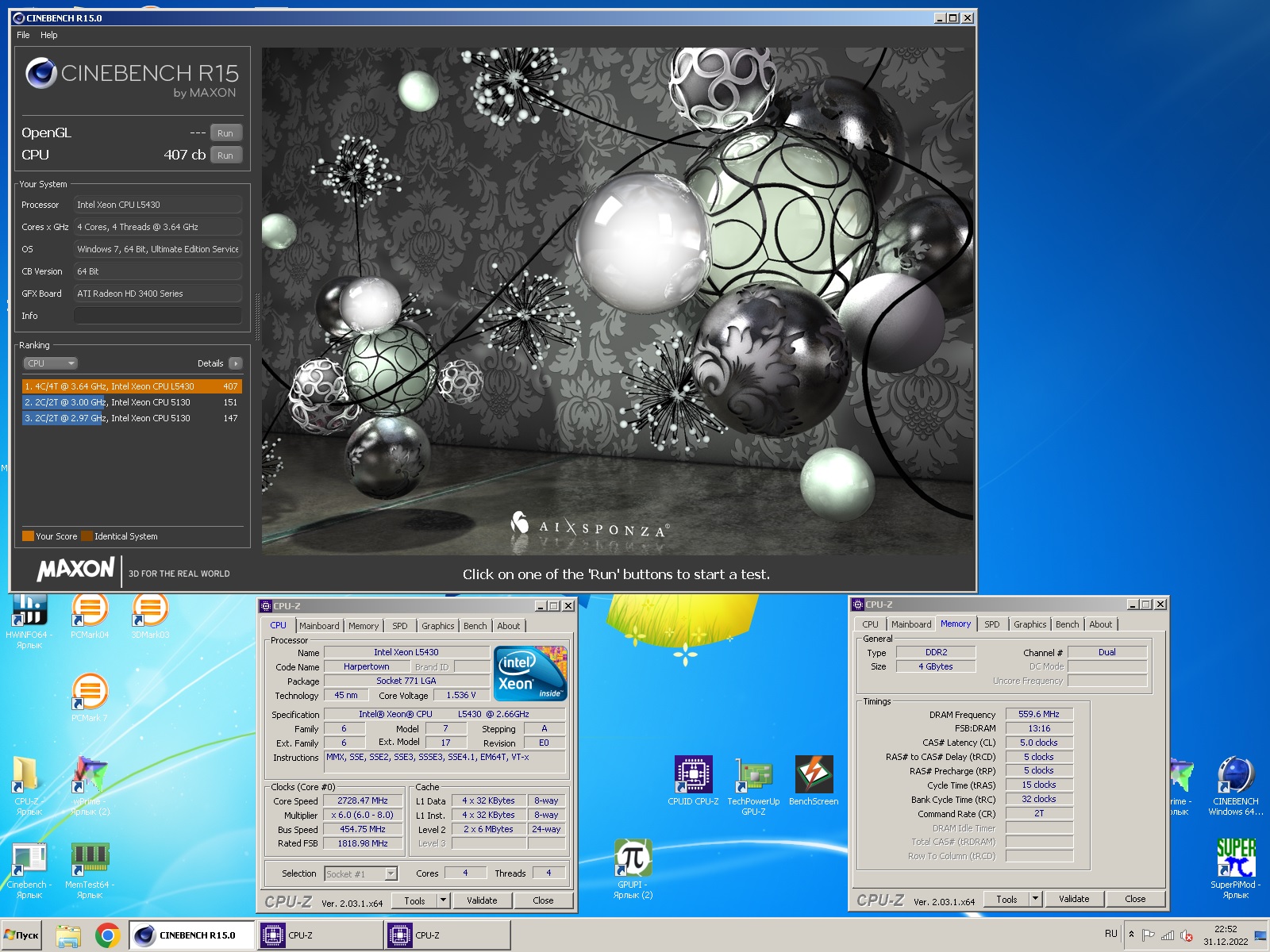Viewport: 1270px width, 952px height.
Task: Click Tools button in left CPU-Z
Action: pyautogui.click(x=414, y=900)
